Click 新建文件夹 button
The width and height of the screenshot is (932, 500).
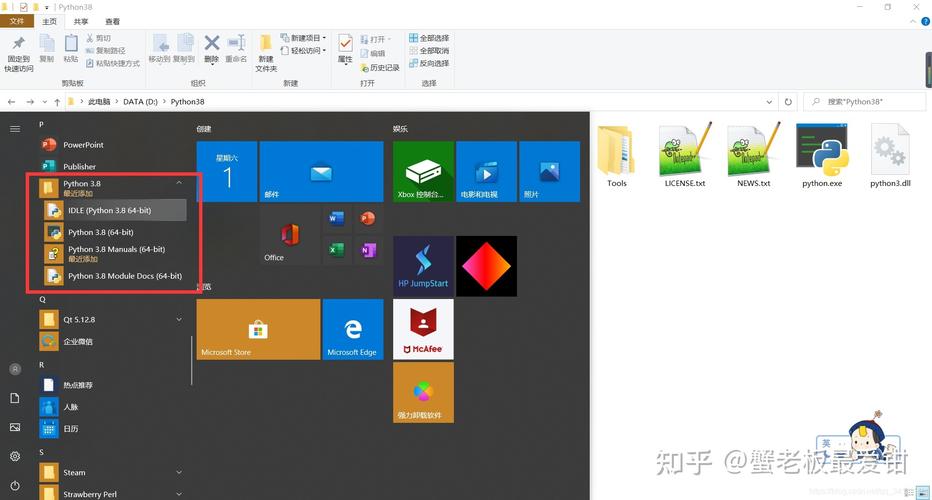point(266,54)
